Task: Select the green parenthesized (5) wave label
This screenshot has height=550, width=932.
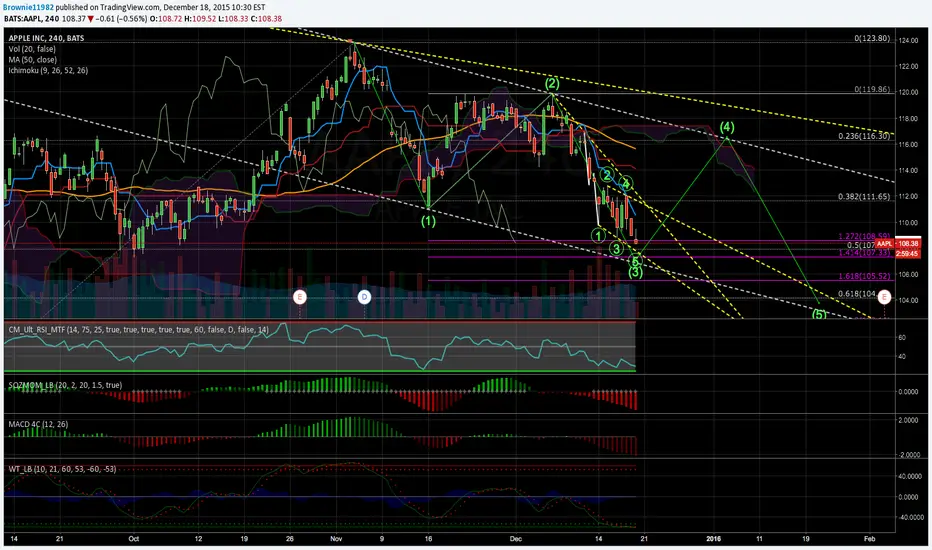Action: coord(819,314)
